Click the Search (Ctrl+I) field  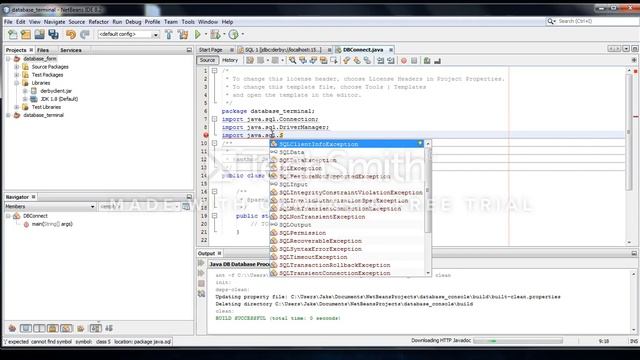point(593,21)
